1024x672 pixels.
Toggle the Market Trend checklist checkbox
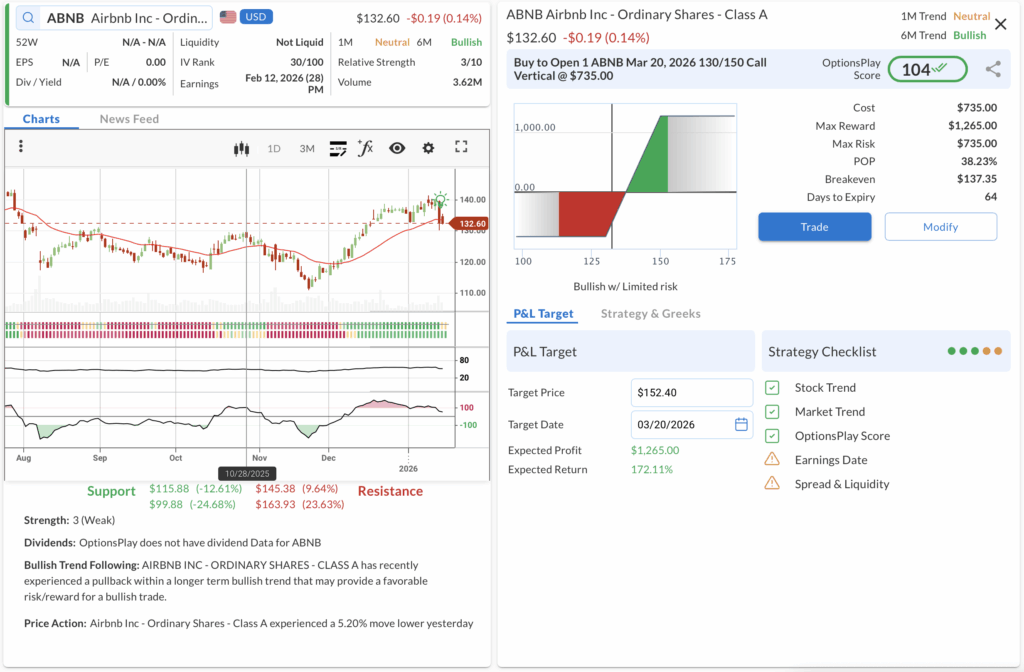[x=772, y=412]
